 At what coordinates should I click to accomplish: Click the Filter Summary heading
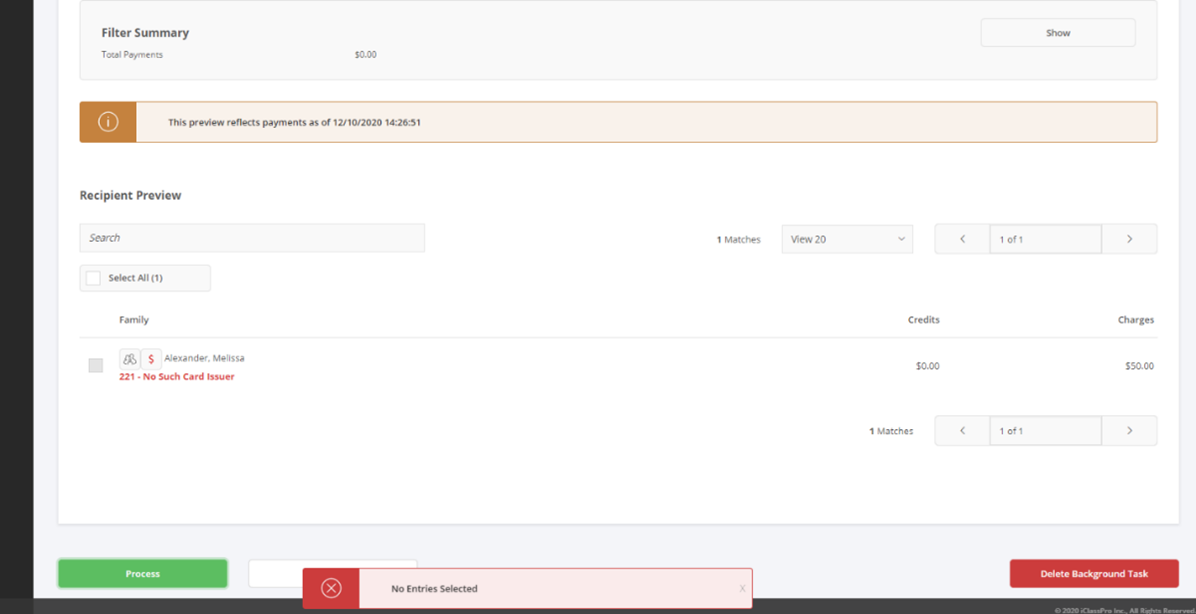[x=145, y=33]
